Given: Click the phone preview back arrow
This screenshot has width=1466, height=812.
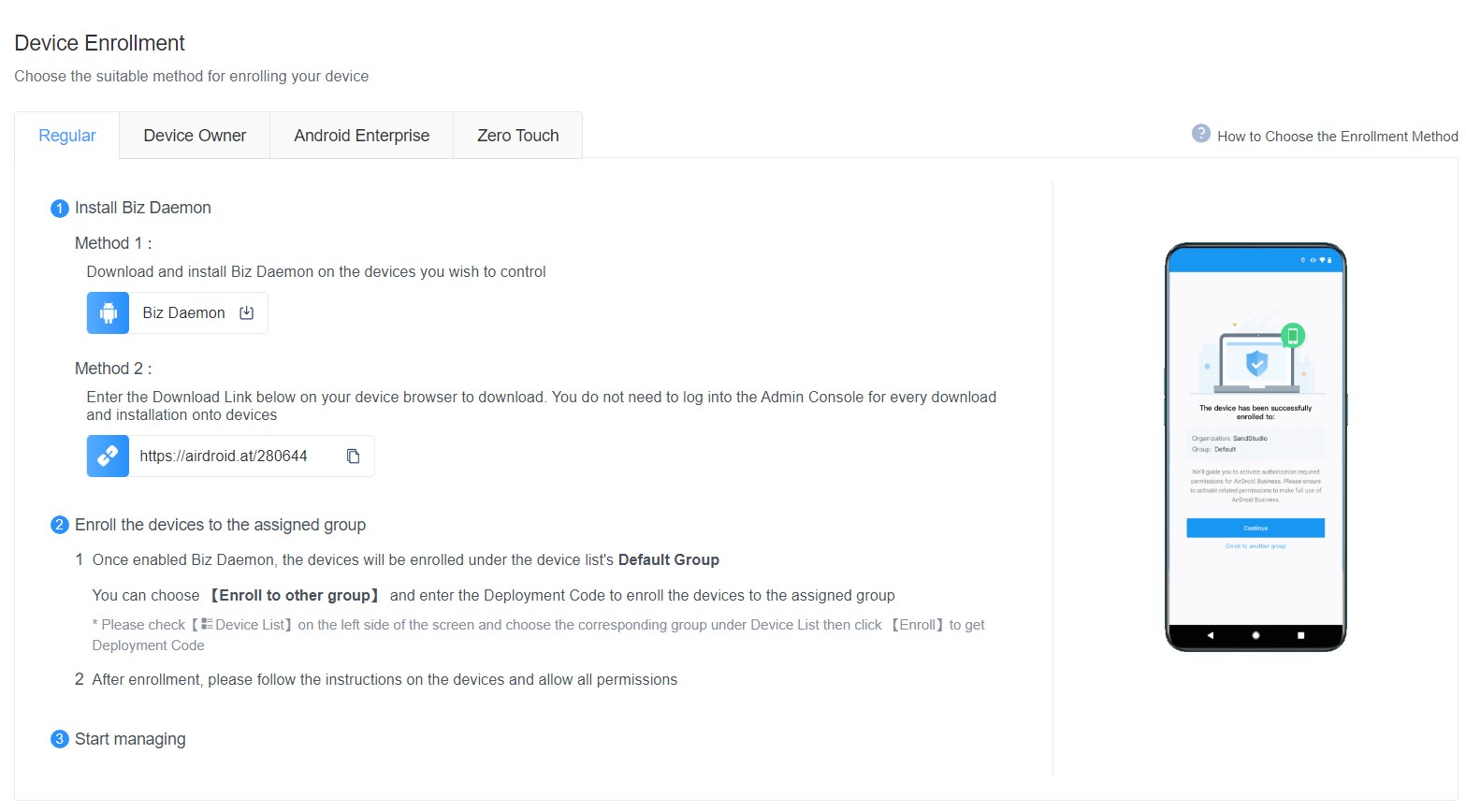Looking at the screenshot, I should [1210, 635].
